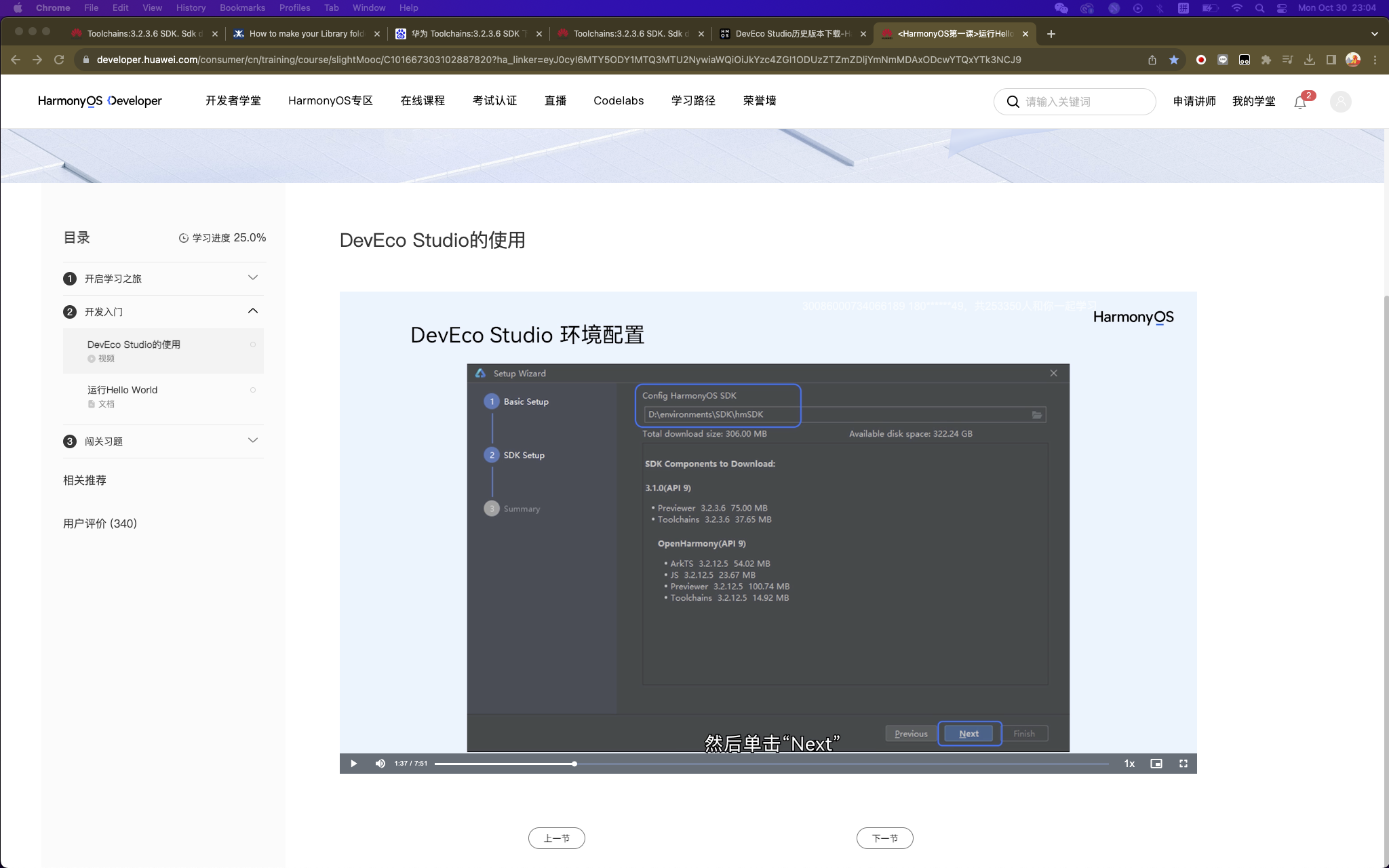1389x868 pixels.
Task: Click the keyword search field
Action: point(1075,102)
